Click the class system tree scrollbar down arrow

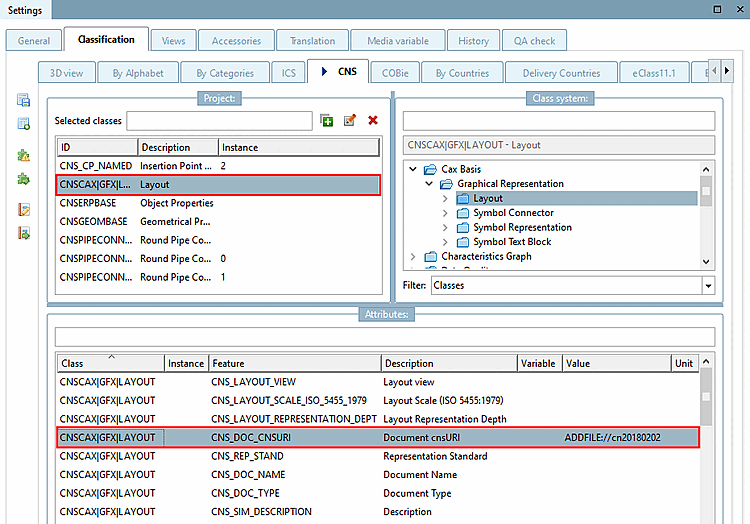coord(707,261)
